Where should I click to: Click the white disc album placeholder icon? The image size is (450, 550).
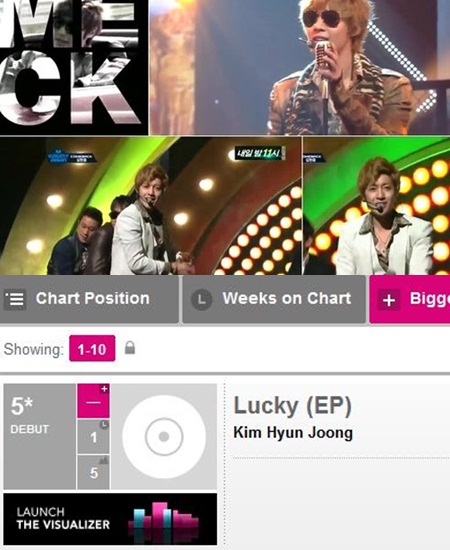coord(164,436)
